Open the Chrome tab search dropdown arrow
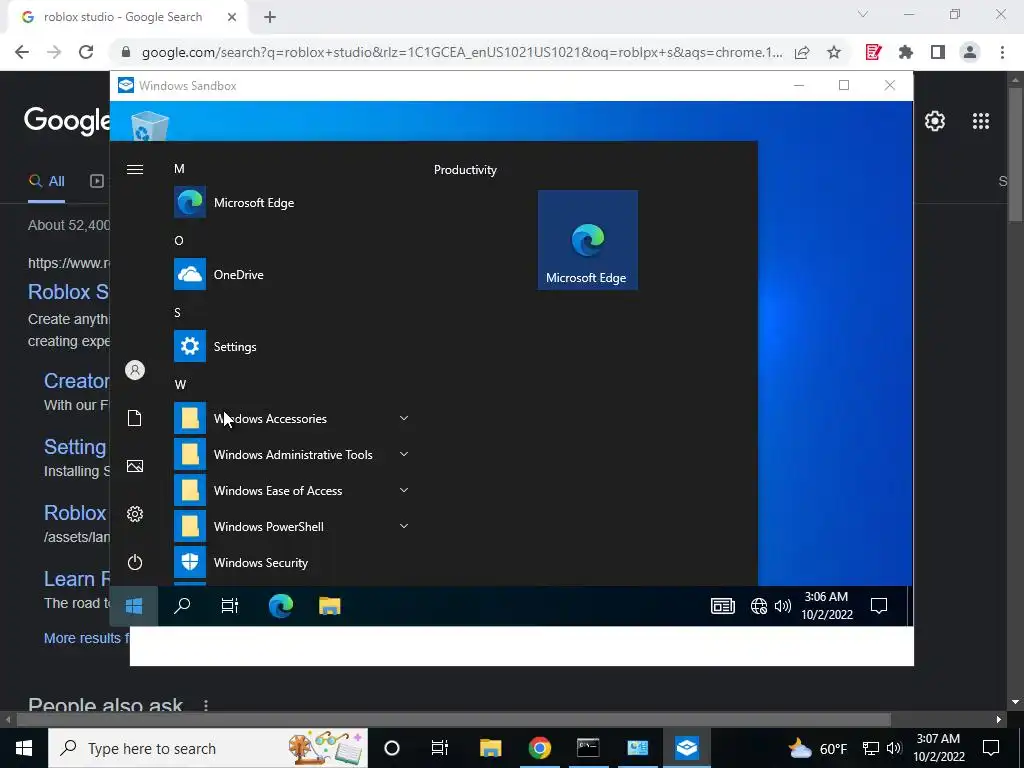The image size is (1024, 768). pos(863,14)
